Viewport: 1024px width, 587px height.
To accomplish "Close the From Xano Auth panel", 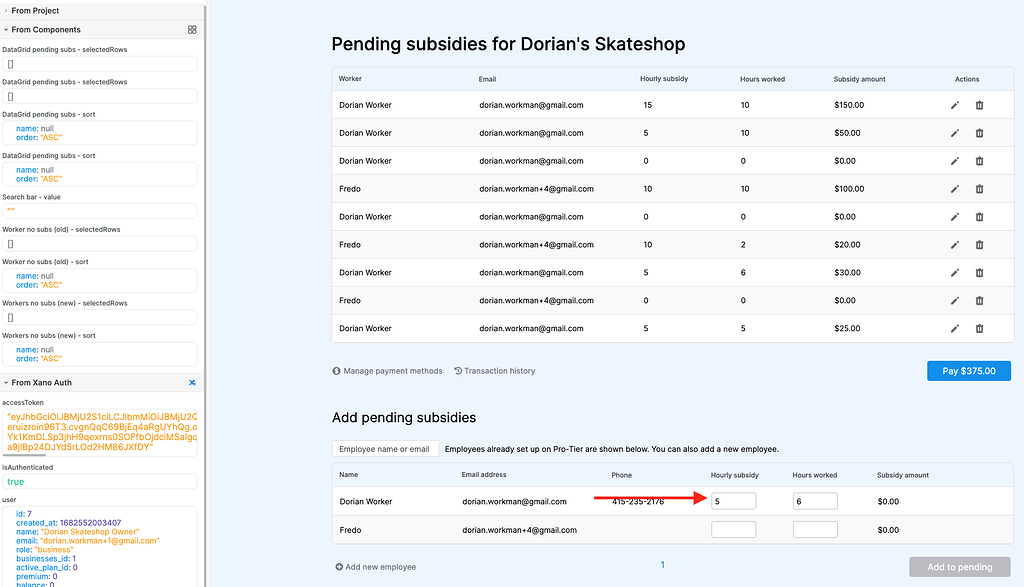I will tap(190, 381).
